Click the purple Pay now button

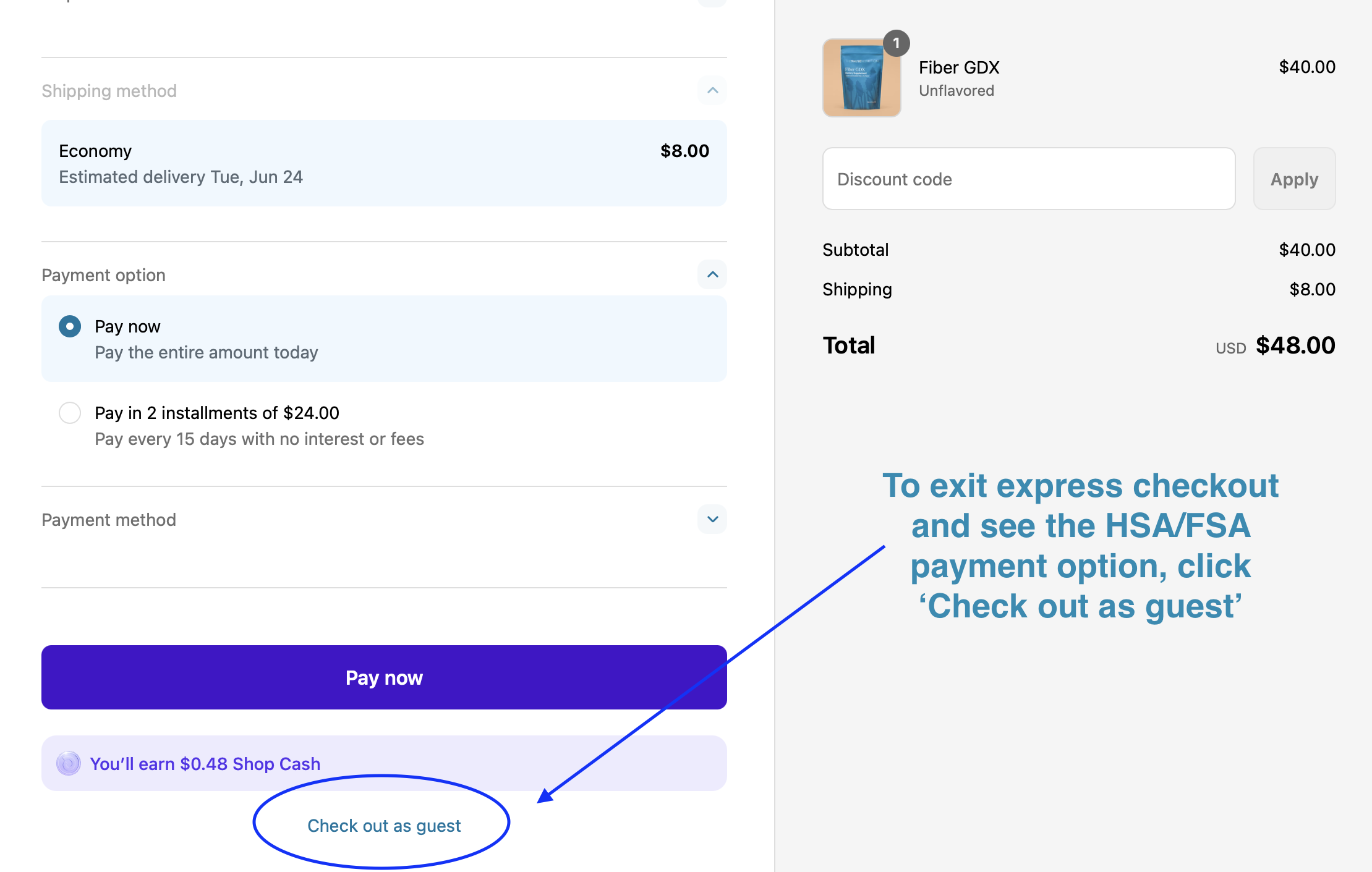point(384,677)
